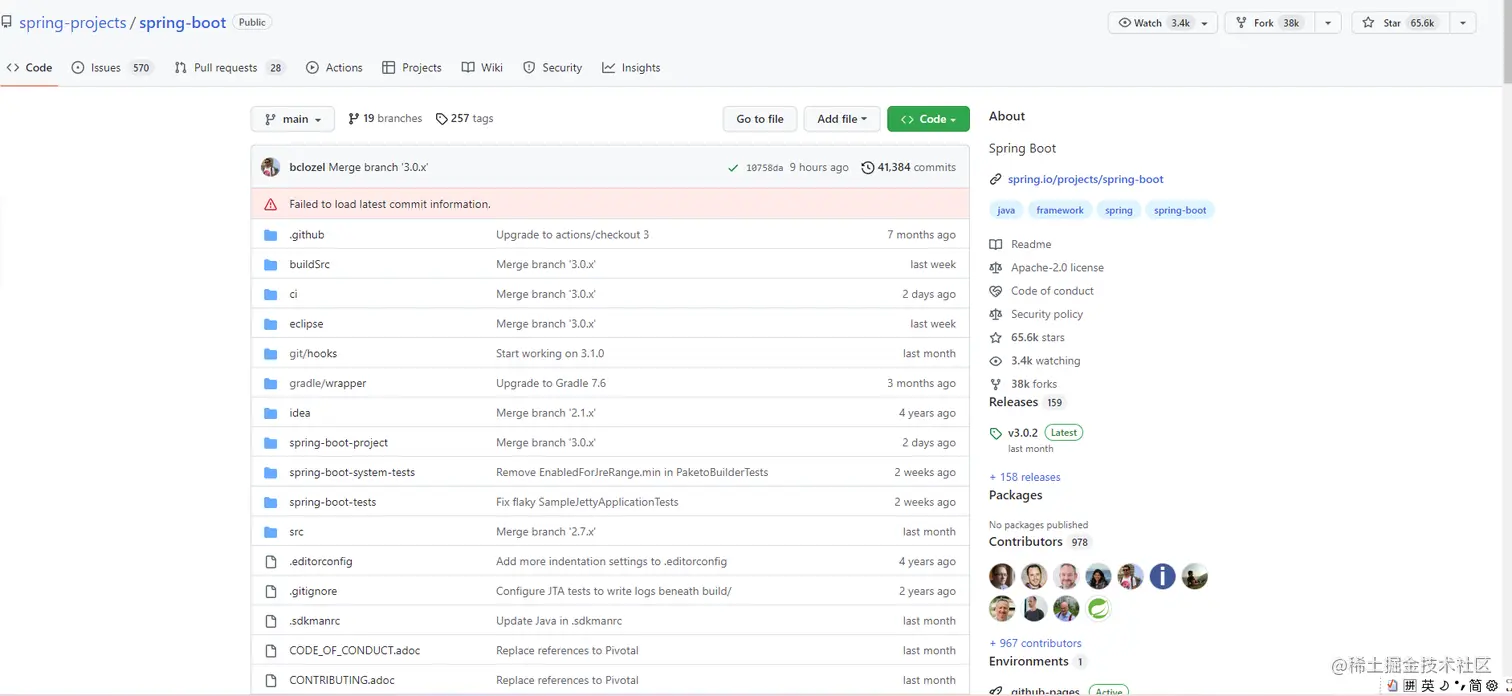Open CODE_OF_CONDUCT.adoc file
Viewport: 1512px width, 696px height.
coord(354,651)
